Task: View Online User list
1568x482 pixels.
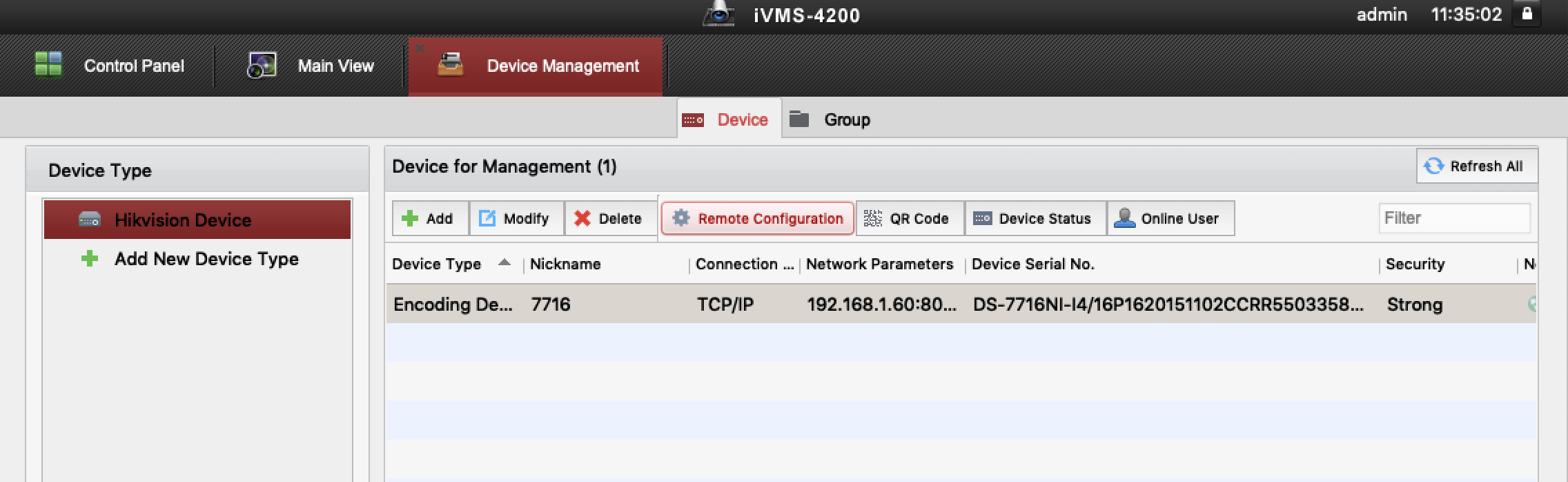Action: [1170, 218]
